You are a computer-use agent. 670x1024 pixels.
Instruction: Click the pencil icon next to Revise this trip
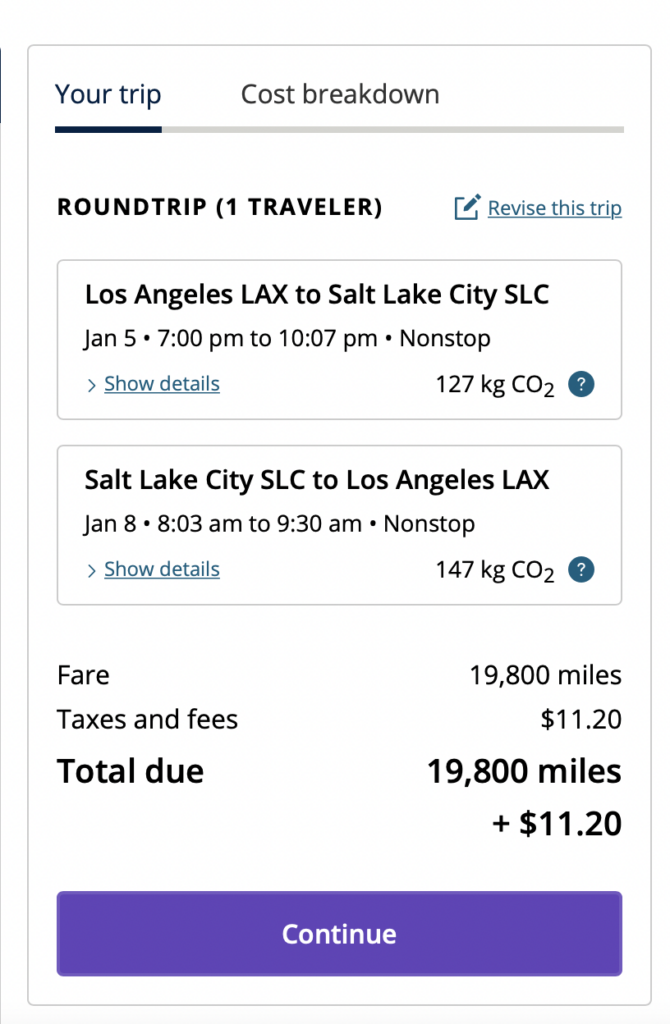(x=466, y=208)
